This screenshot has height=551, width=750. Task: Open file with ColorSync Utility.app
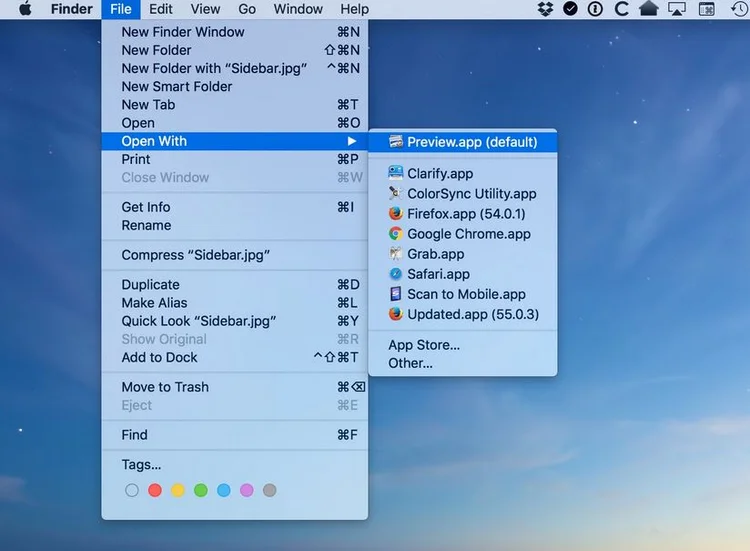click(x=471, y=194)
